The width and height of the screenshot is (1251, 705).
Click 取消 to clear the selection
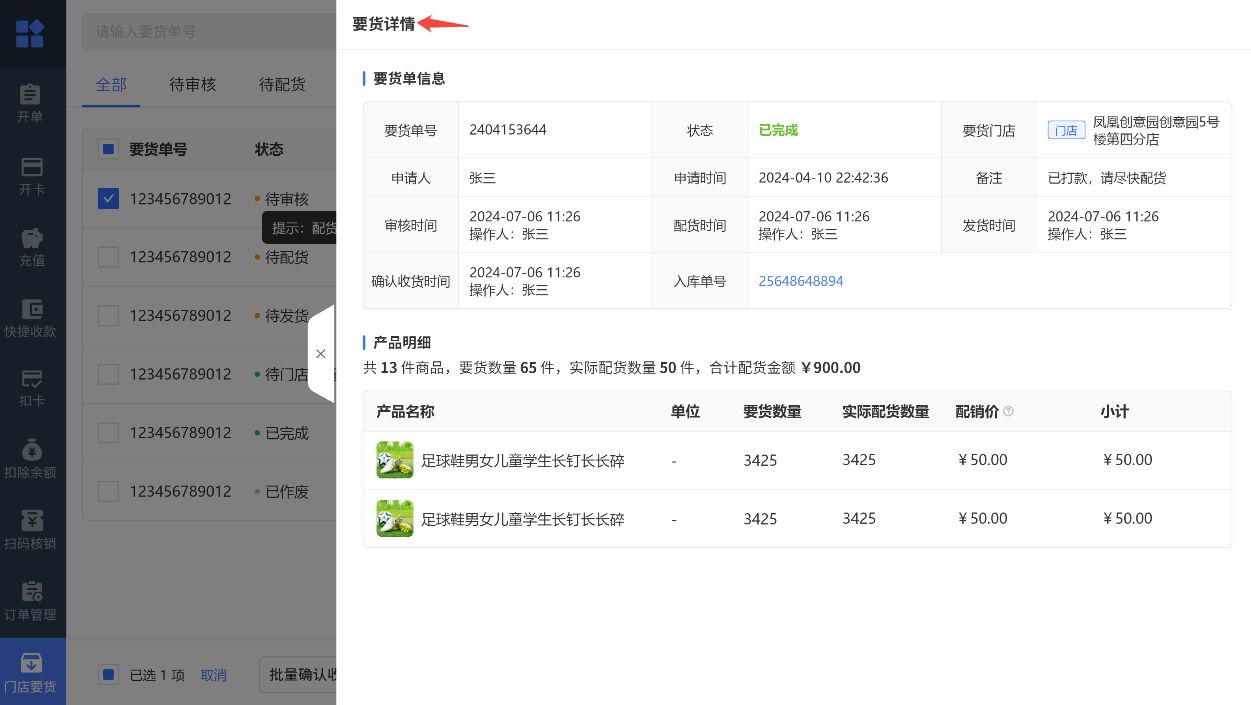[213, 675]
